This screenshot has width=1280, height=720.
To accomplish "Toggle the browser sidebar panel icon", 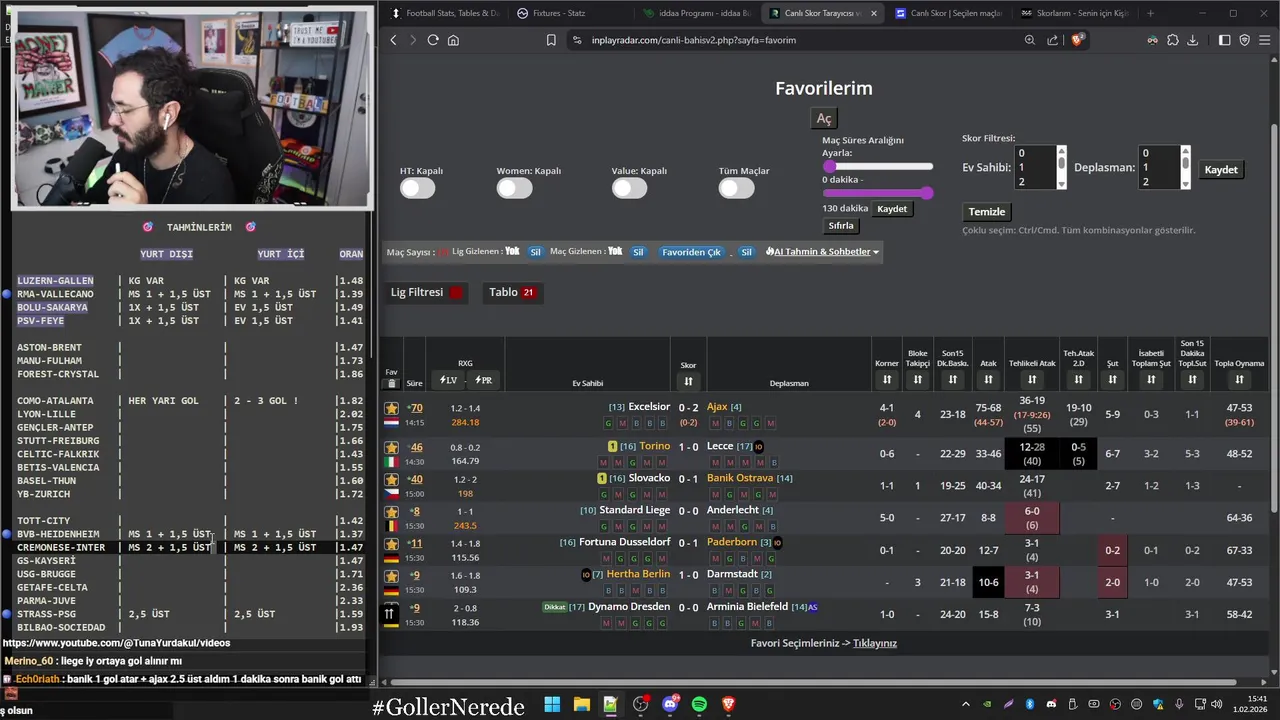I will click(1225, 40).
